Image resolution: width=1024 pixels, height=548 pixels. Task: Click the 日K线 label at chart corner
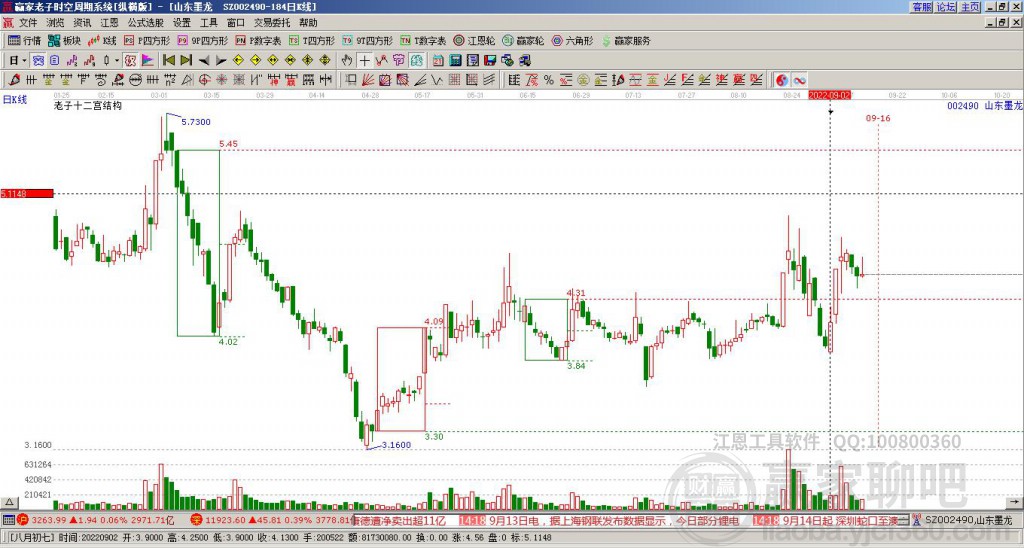15,99
